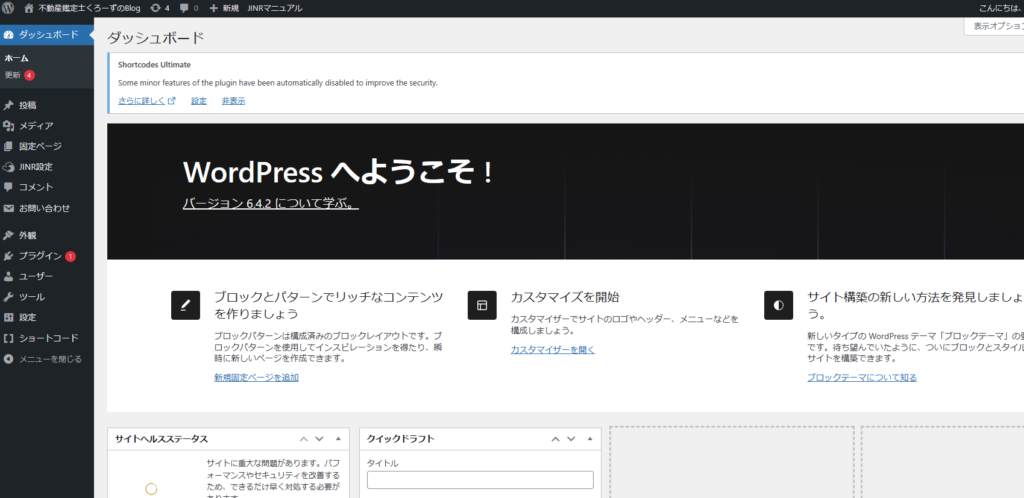This screenshot has height=498, width=1024.
Task: Click the Shortcodes Ultimate notice title
Action: 154,65
